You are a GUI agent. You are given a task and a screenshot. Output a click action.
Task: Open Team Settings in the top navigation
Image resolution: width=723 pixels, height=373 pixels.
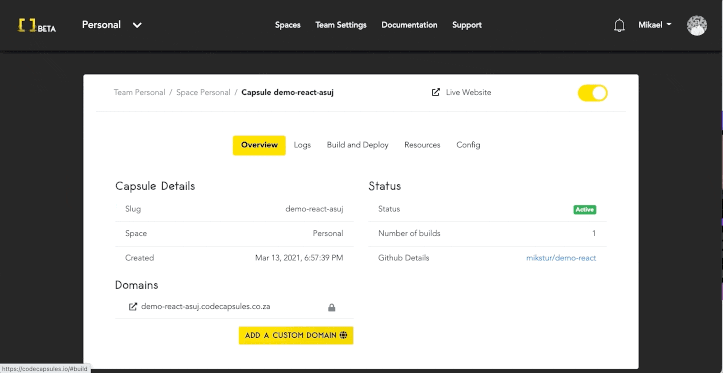[x=341, y=25]
